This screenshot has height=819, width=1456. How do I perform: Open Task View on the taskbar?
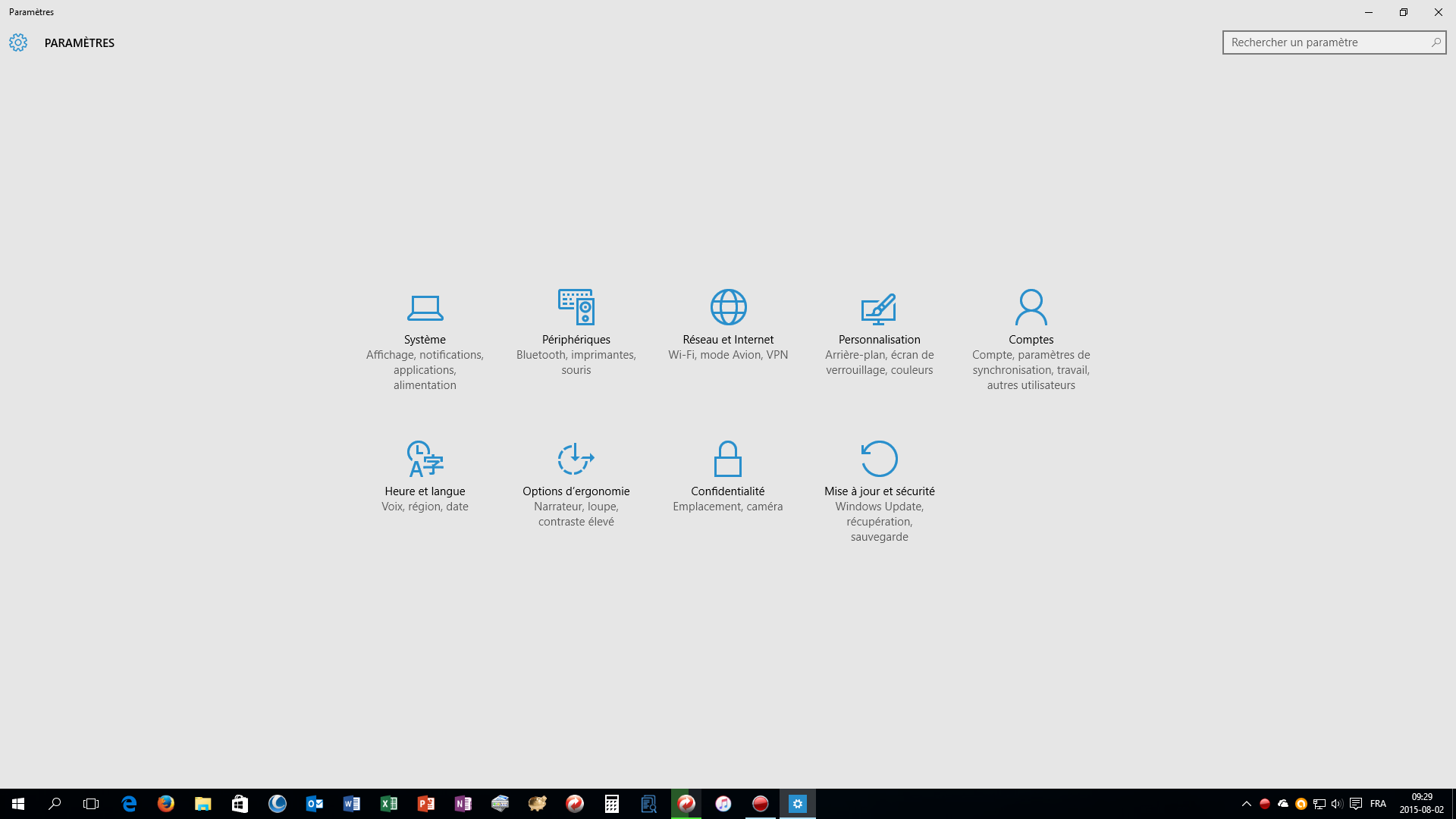[x=91, y=804]
